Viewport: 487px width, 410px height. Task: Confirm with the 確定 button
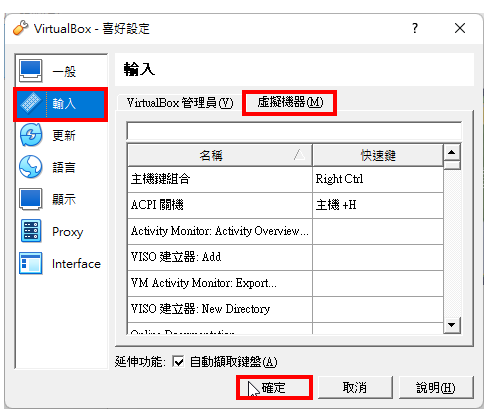[x=274, y=387]
